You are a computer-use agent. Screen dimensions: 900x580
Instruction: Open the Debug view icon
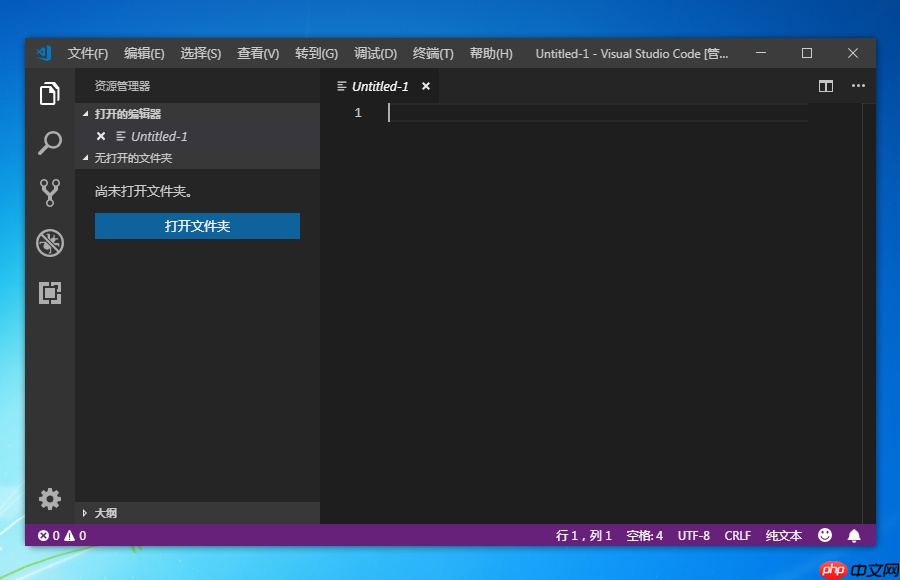pyautogui.click(x=50, y=243)
